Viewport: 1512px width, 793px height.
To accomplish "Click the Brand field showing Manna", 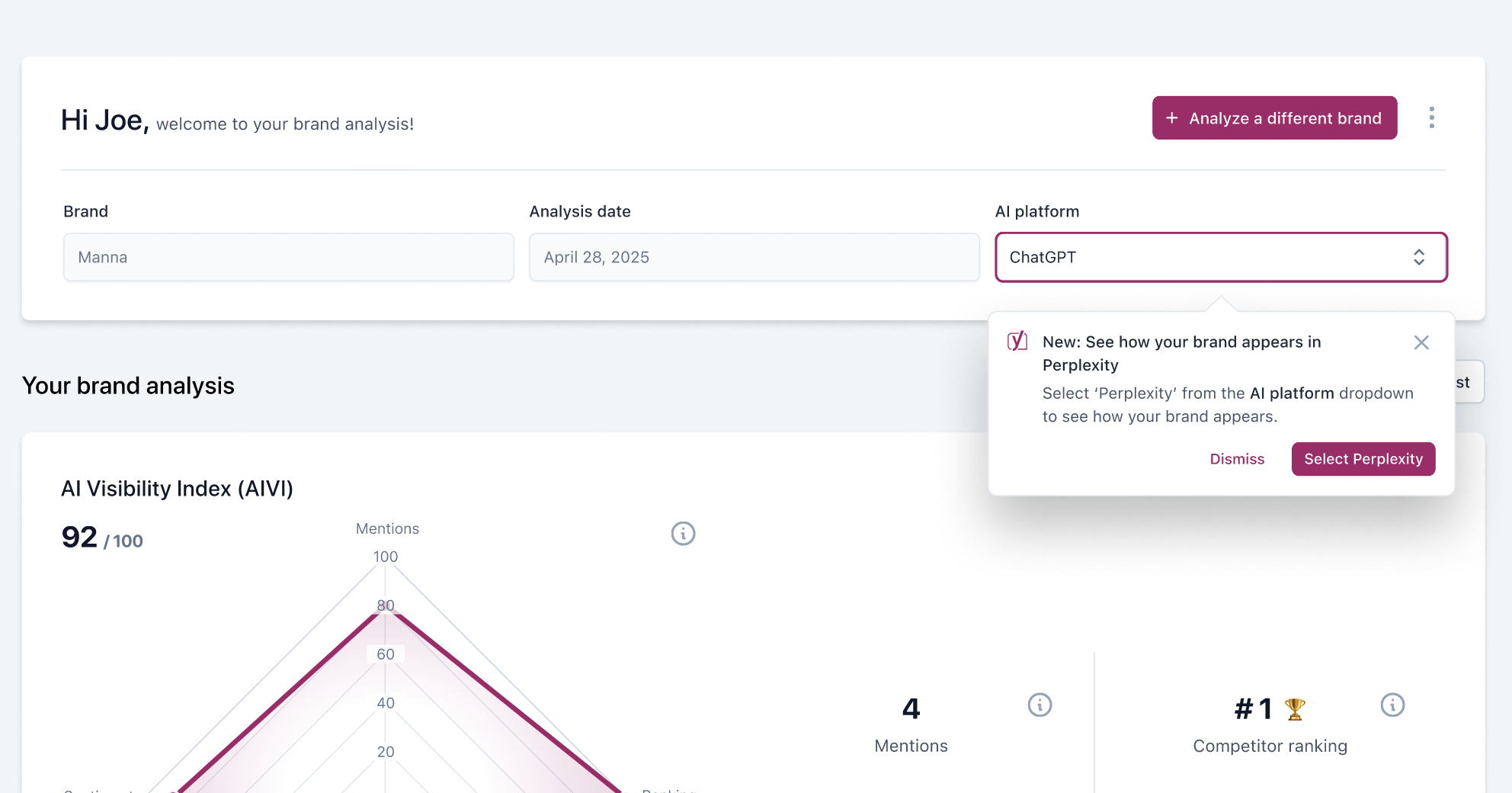I will click(288, 257).
